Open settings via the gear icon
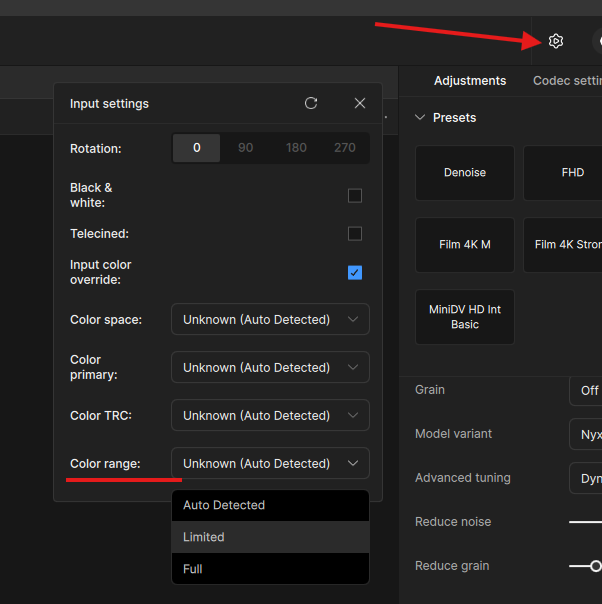The image size is (602, 604). click(556, 41)
